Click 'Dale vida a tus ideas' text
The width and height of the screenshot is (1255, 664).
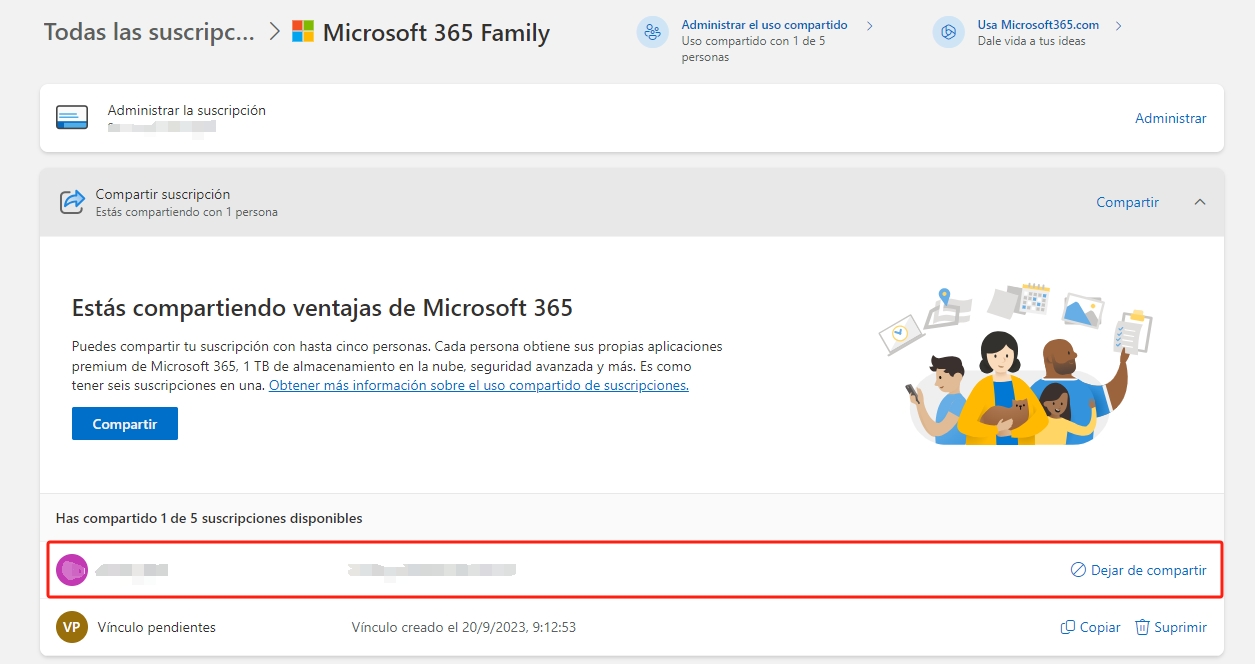coord(1032,41)
